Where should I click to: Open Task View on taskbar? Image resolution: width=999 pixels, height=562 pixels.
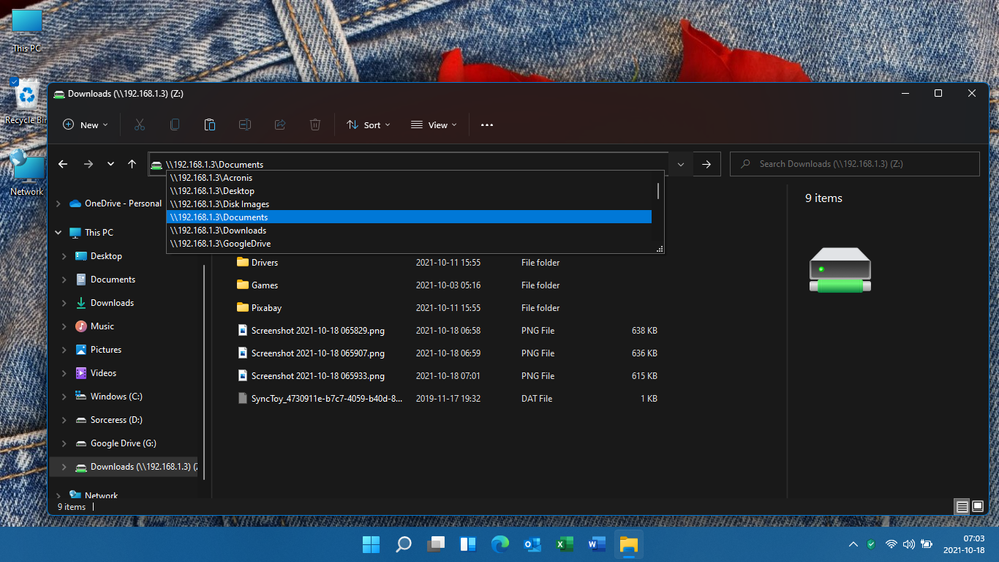point(436,544)
